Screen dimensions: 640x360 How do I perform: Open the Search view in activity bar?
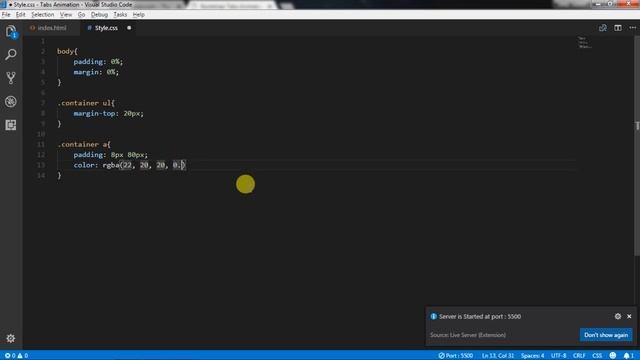point(11,54)
